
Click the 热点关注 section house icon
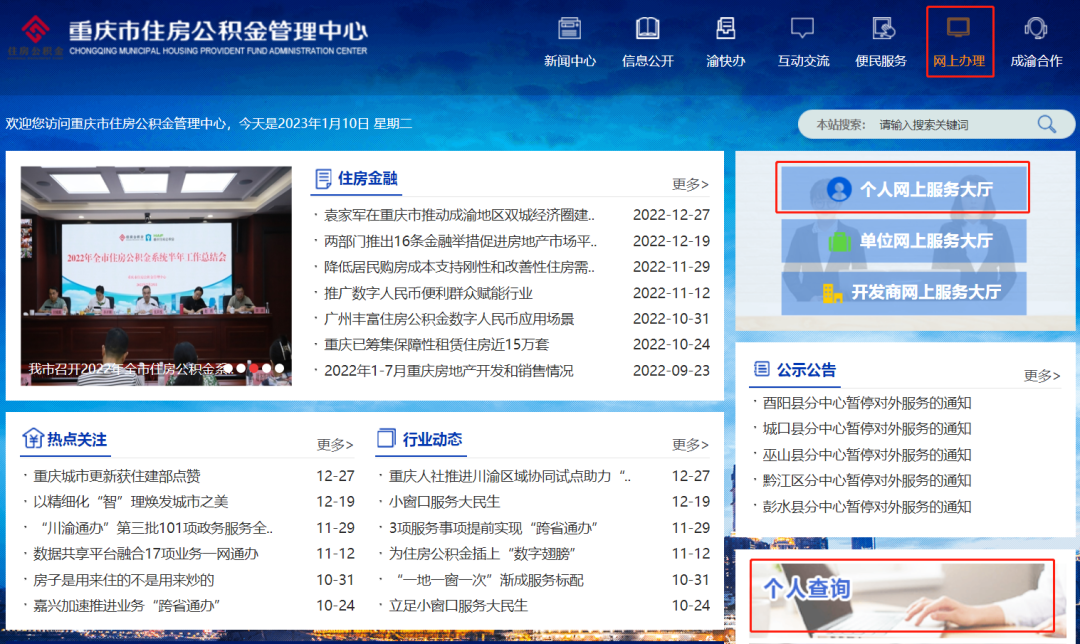[32, 438]
